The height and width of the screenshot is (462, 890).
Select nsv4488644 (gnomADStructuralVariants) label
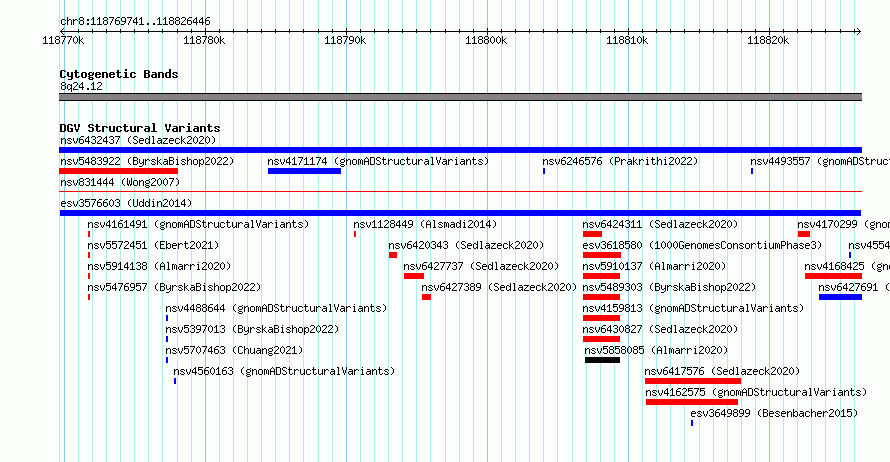pyautogui.click(x=276, y=308)
